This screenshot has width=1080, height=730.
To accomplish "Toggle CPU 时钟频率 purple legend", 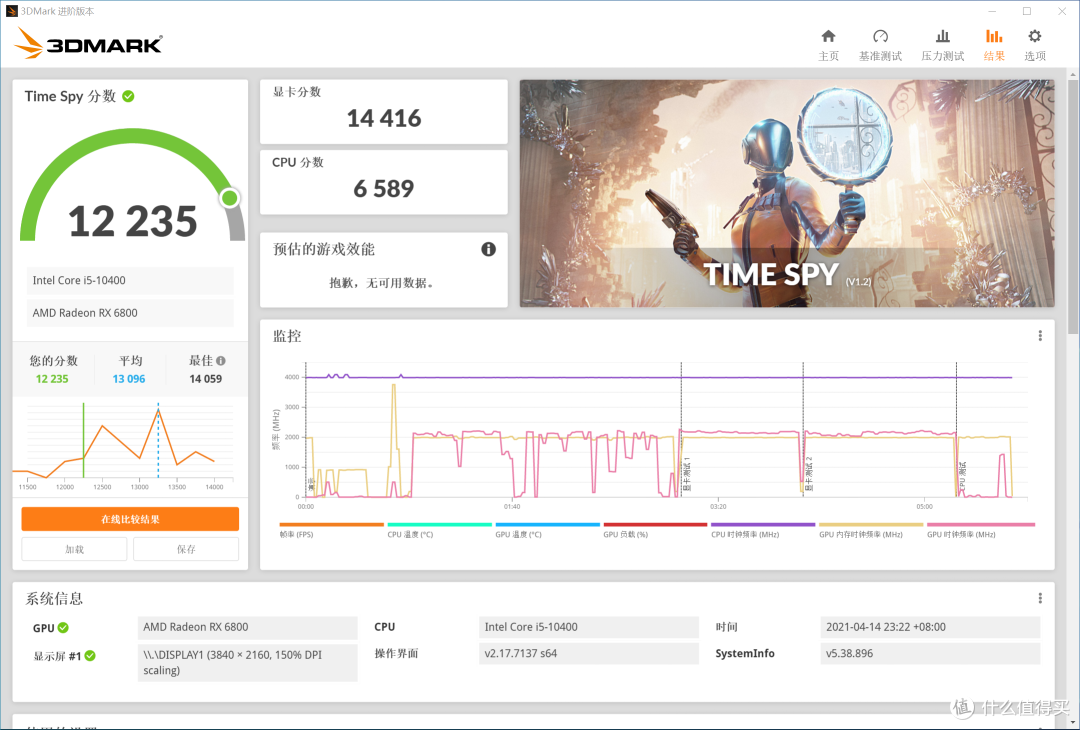I will pyautogui.click(x=763, y=530).
